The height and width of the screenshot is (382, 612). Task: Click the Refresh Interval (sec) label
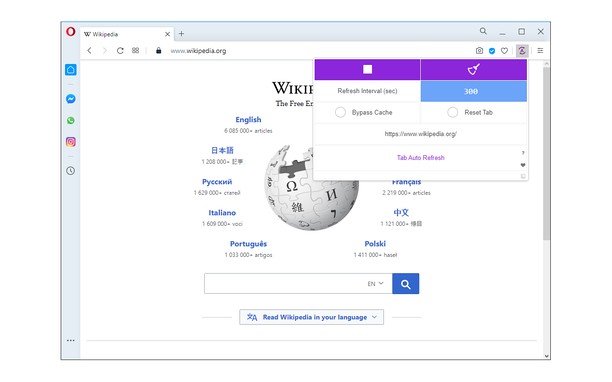[367, 91]
